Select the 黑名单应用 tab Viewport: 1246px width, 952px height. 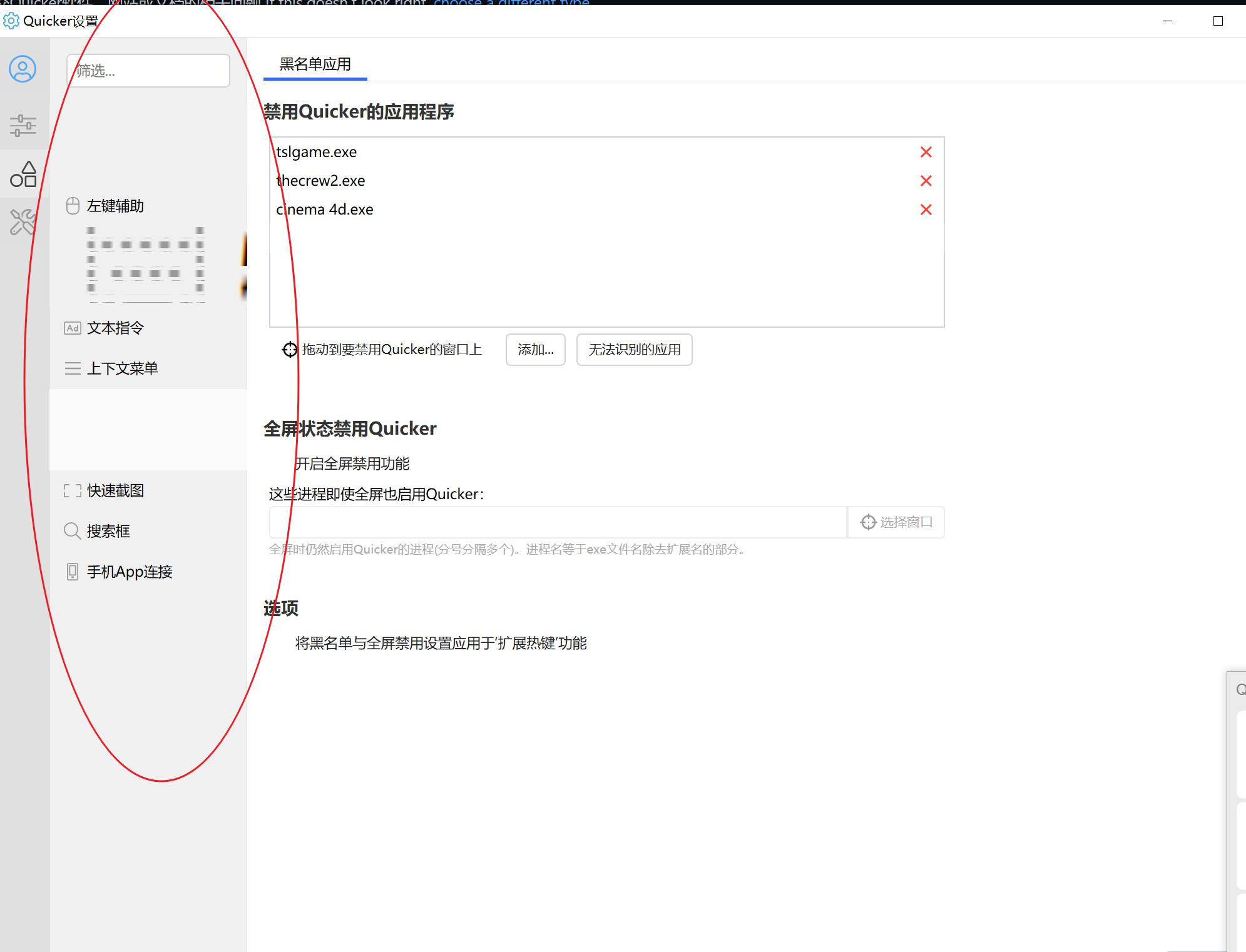click(315, 64)
